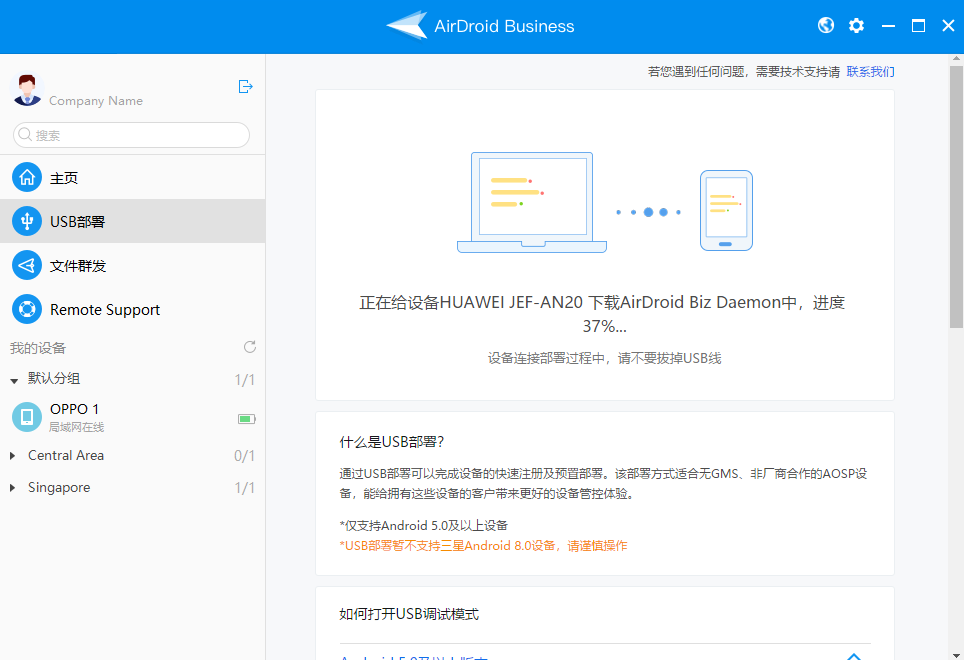Image resolution: width=964 pixels, height=660 pixels.
Task: Click the 37% download progress message
Action: [604, 314]
